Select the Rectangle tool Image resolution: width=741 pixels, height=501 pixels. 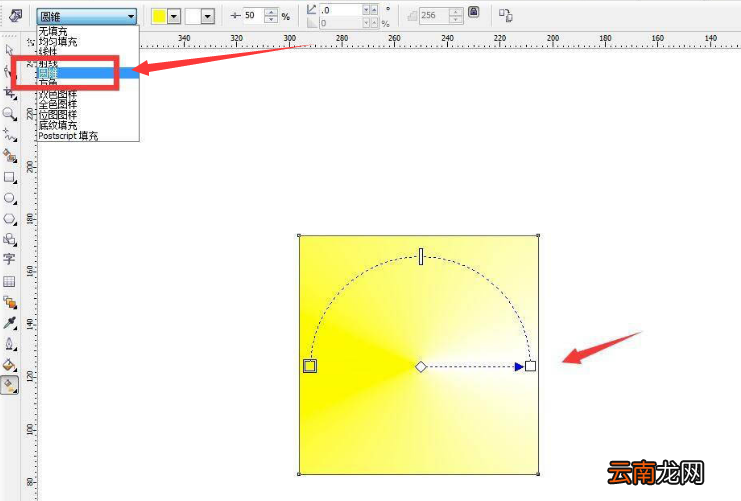9,178
